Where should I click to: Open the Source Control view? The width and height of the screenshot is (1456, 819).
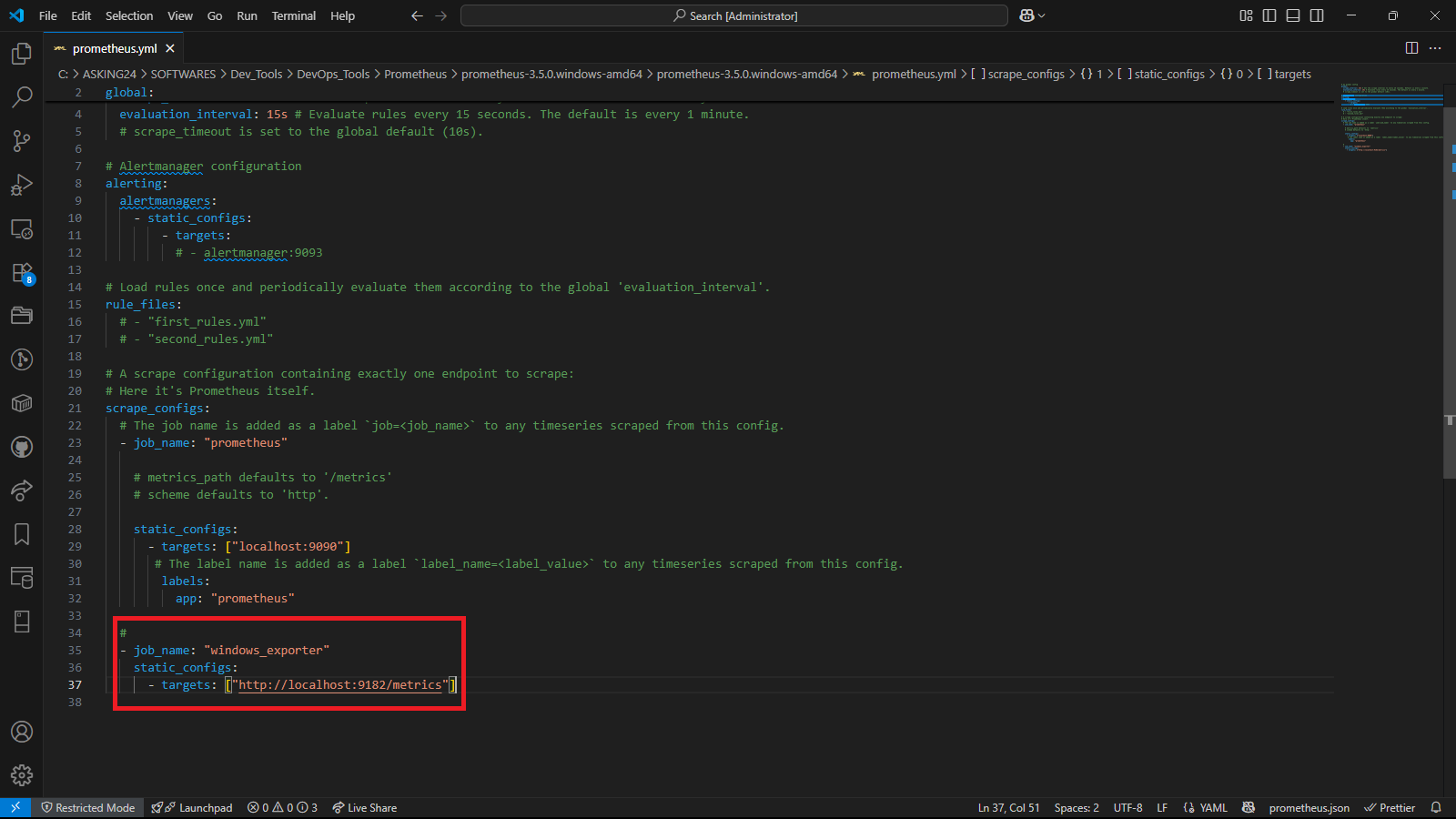tap(22, 141)
